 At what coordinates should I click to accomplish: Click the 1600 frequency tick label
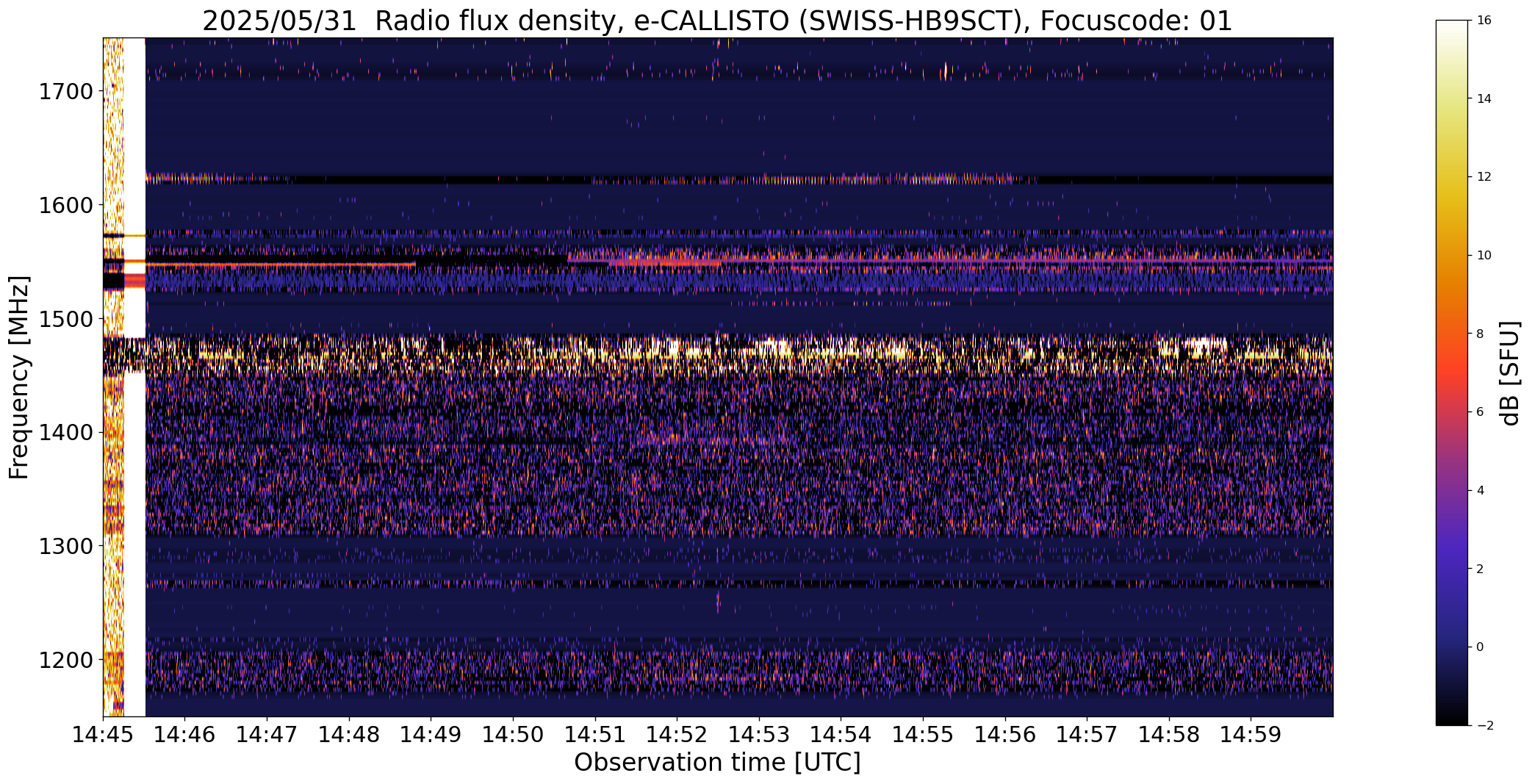[65, 205]
